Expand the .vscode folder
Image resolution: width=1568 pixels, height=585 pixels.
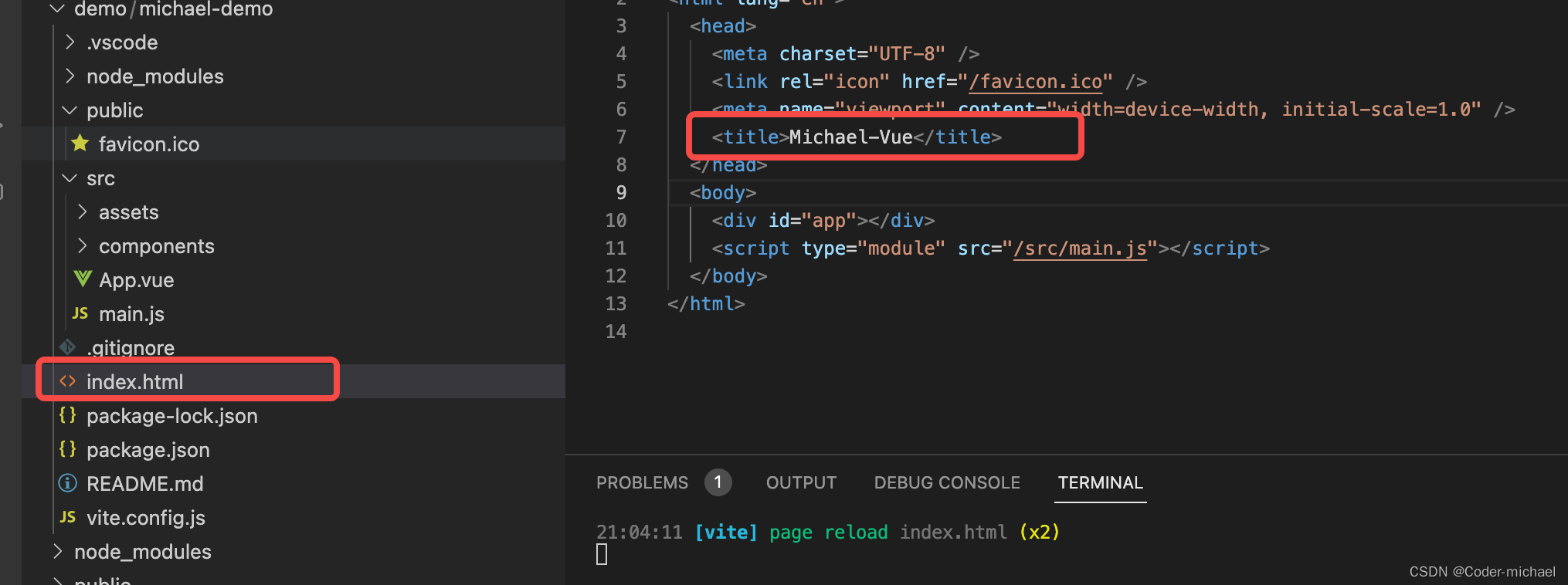[70, 42]
